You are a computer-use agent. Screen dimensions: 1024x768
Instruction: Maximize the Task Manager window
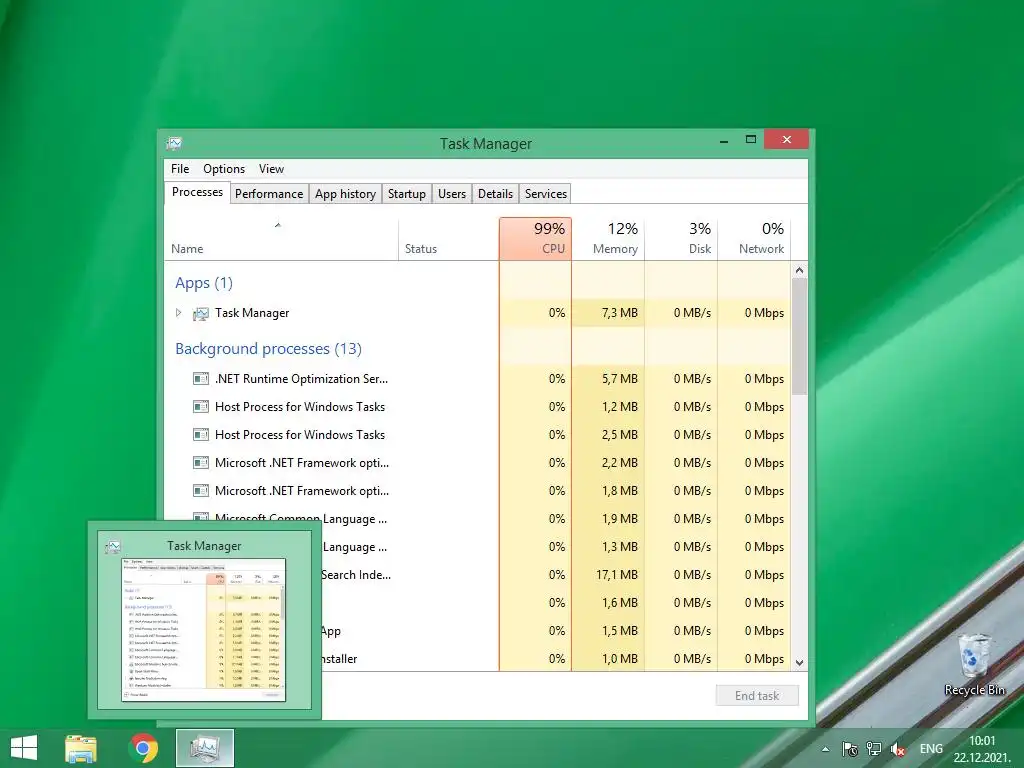point(751,140)
